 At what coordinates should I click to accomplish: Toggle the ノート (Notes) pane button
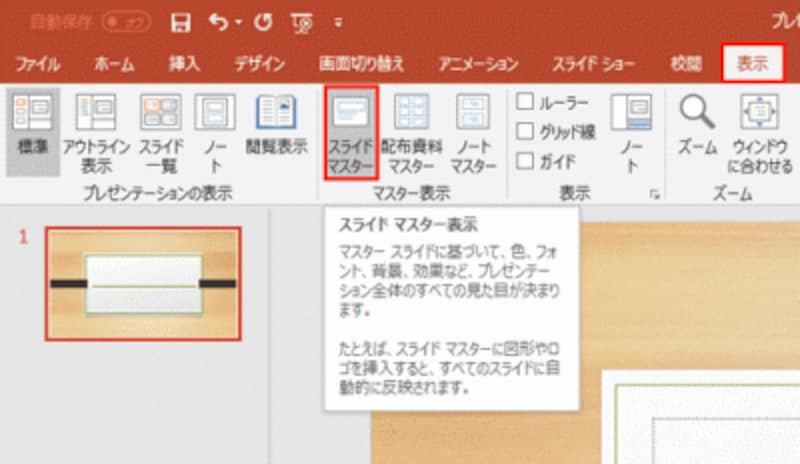pyautogui.click(x=632, y=134)
